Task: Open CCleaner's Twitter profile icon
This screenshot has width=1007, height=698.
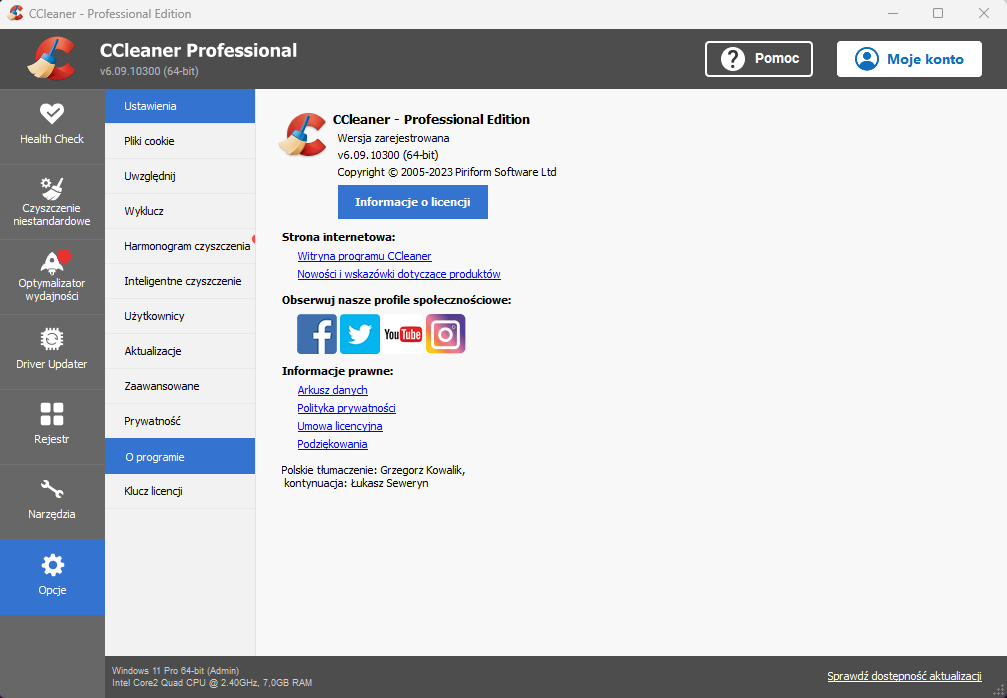Action: click(x=360, y=334)
